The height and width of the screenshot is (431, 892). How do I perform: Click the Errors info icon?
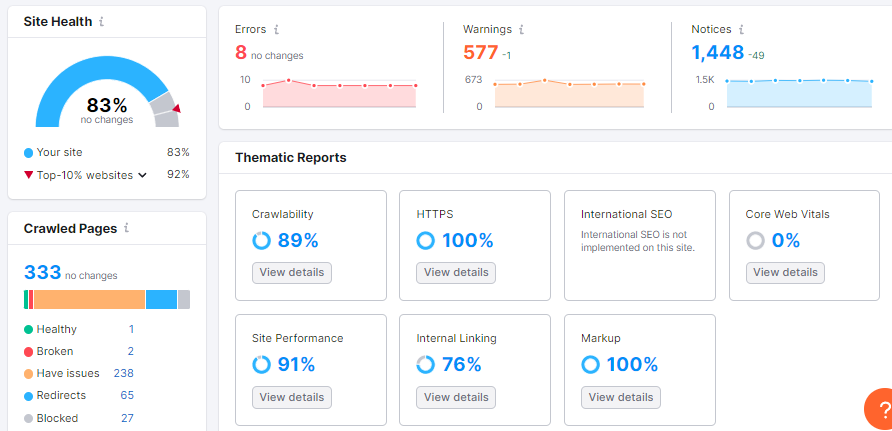(x=276, y=30)
